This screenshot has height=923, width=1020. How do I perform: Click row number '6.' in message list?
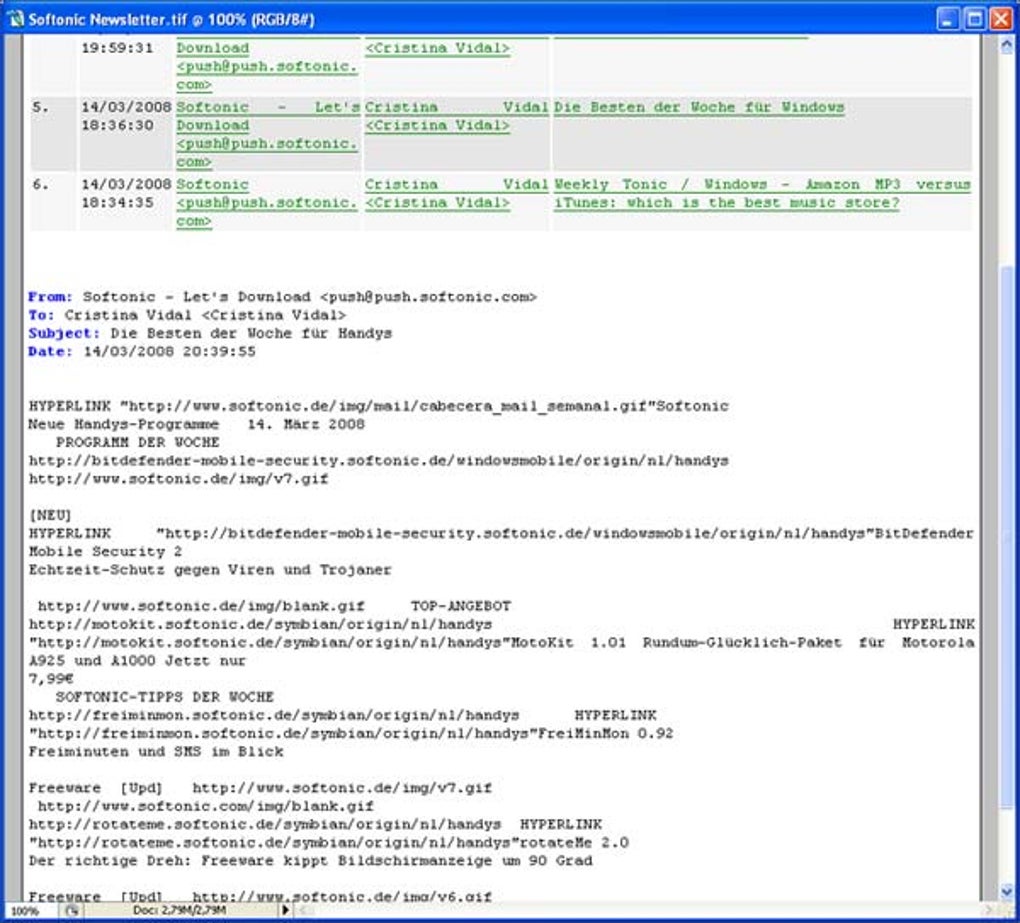pyautogui.click(x=40, y=185)
